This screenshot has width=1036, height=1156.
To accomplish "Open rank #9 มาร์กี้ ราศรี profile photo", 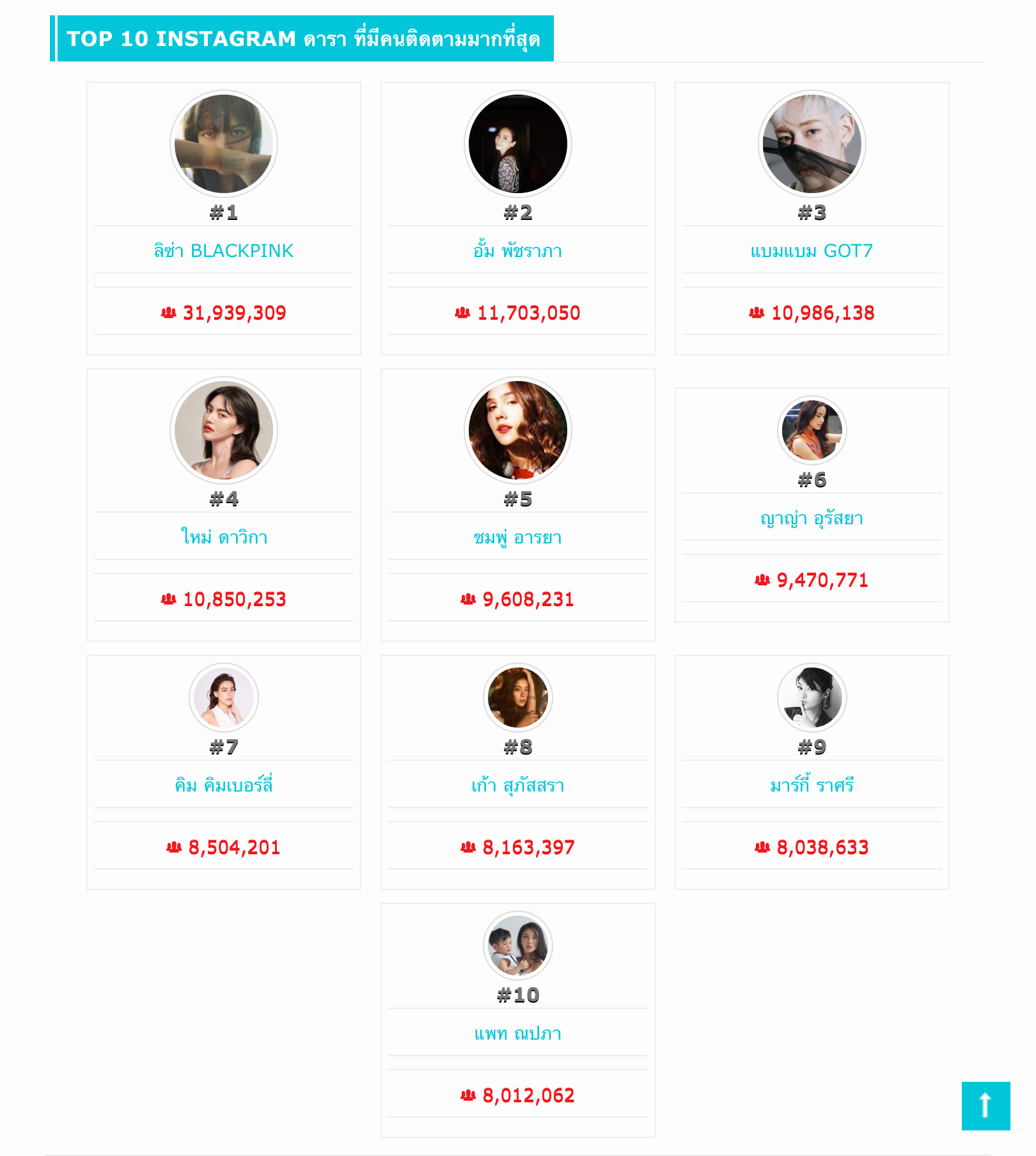I will click(812, 698).
